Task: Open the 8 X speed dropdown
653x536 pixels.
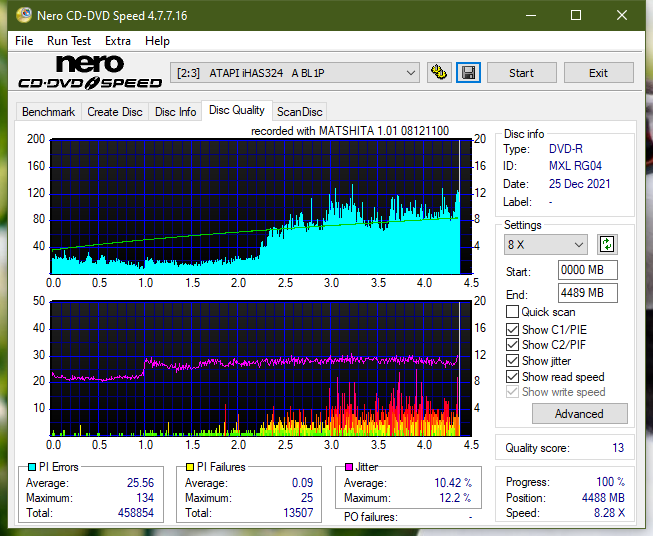Action: click(x=546, y=244)
